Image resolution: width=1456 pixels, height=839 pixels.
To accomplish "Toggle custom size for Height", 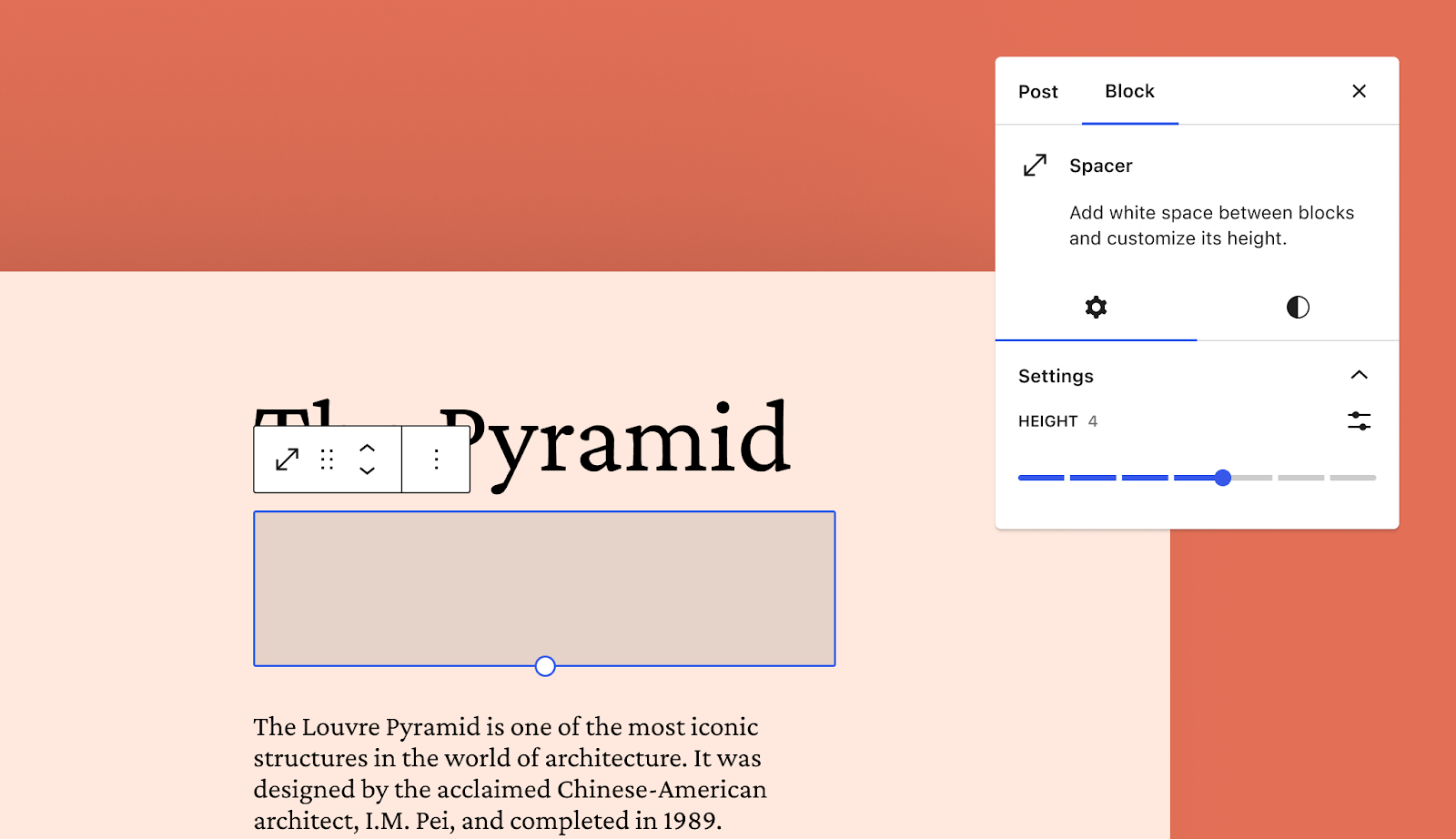I will click(1359, 421).
